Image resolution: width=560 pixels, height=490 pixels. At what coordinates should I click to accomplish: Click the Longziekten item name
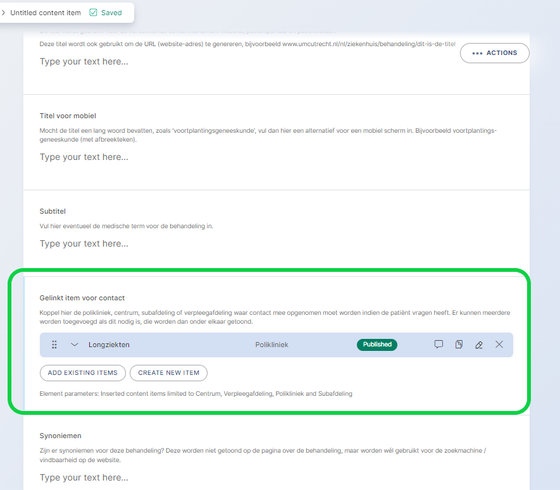pyautogui.click(x=109, y=345)
